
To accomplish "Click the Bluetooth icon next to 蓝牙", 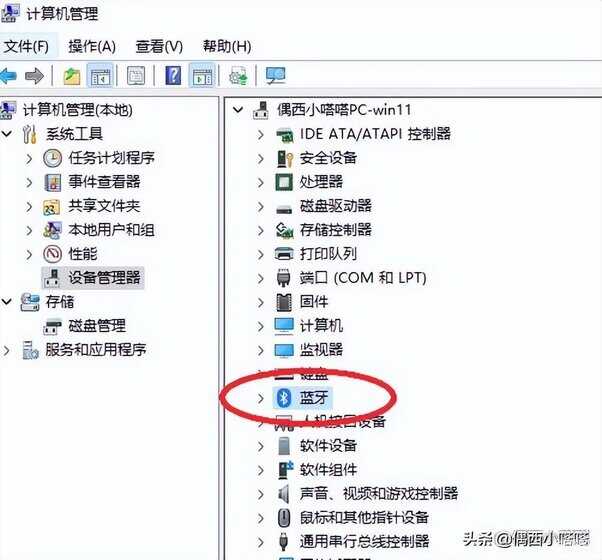I will (x=284, y=397).
